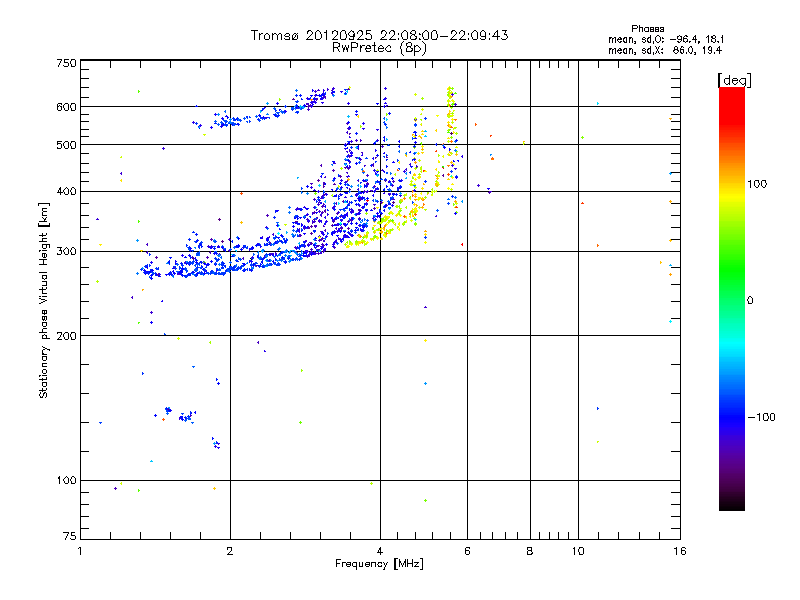Image resolution: width=800 pixels, height=600 pixels.
Task: Click the frequency axis tick label "8"
Action: (x=530, y=551)
